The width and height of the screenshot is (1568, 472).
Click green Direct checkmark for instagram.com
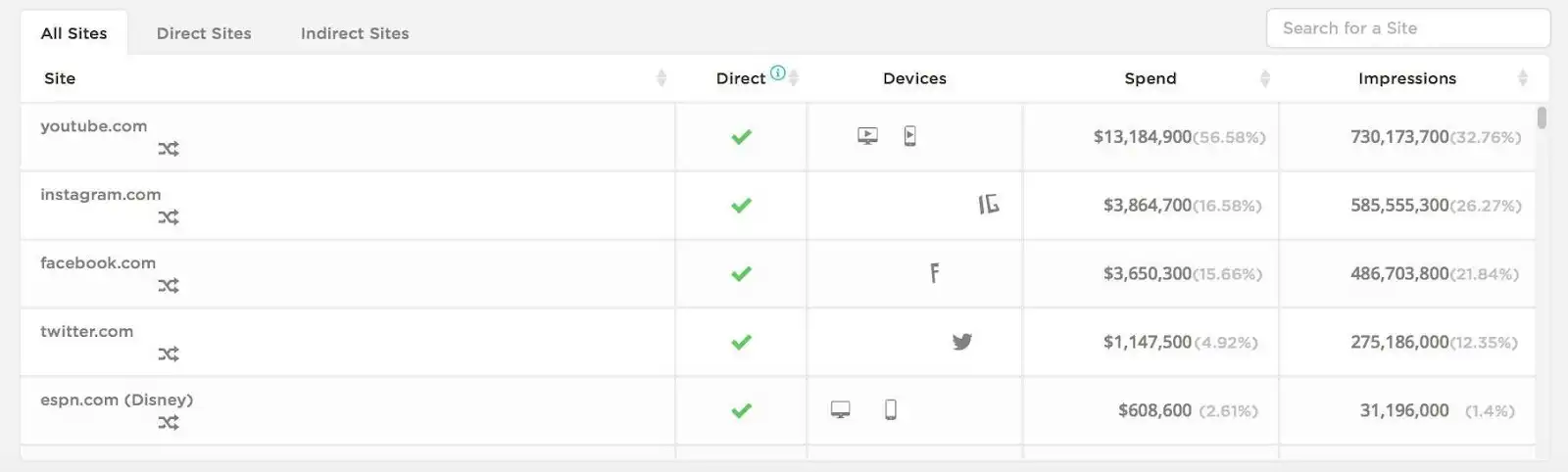click(742, 206)
